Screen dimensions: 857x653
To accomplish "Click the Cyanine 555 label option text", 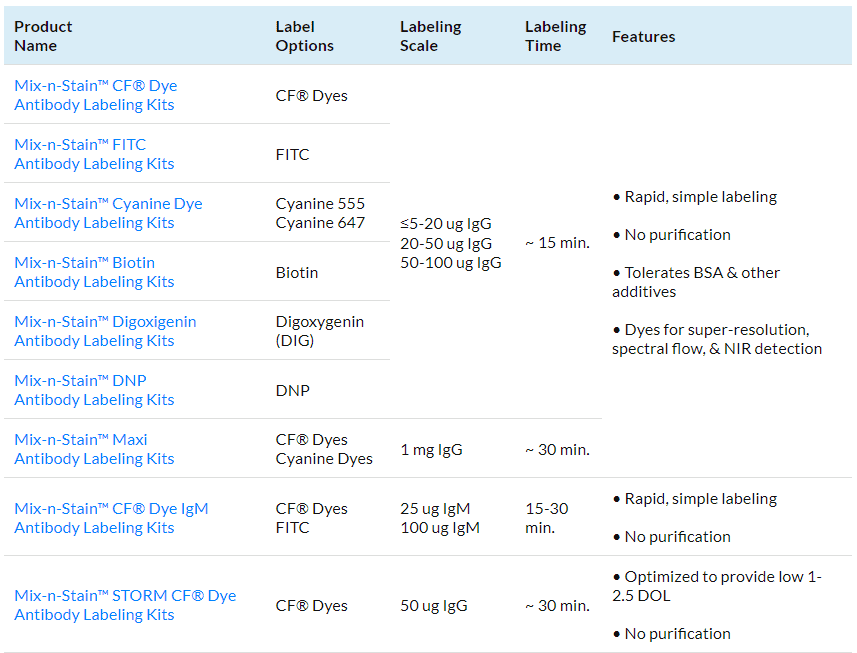I will pyautogui.click(x=320, y=204).
